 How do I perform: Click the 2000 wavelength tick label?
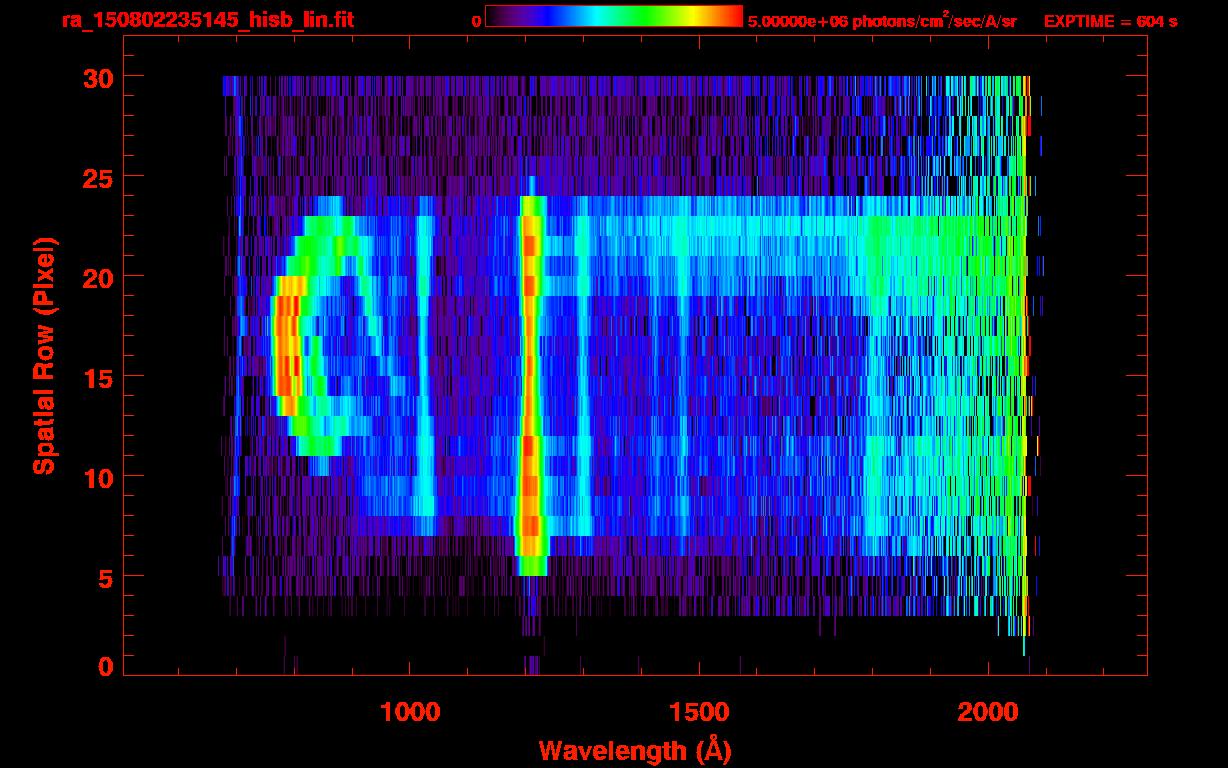pos(988,712)
